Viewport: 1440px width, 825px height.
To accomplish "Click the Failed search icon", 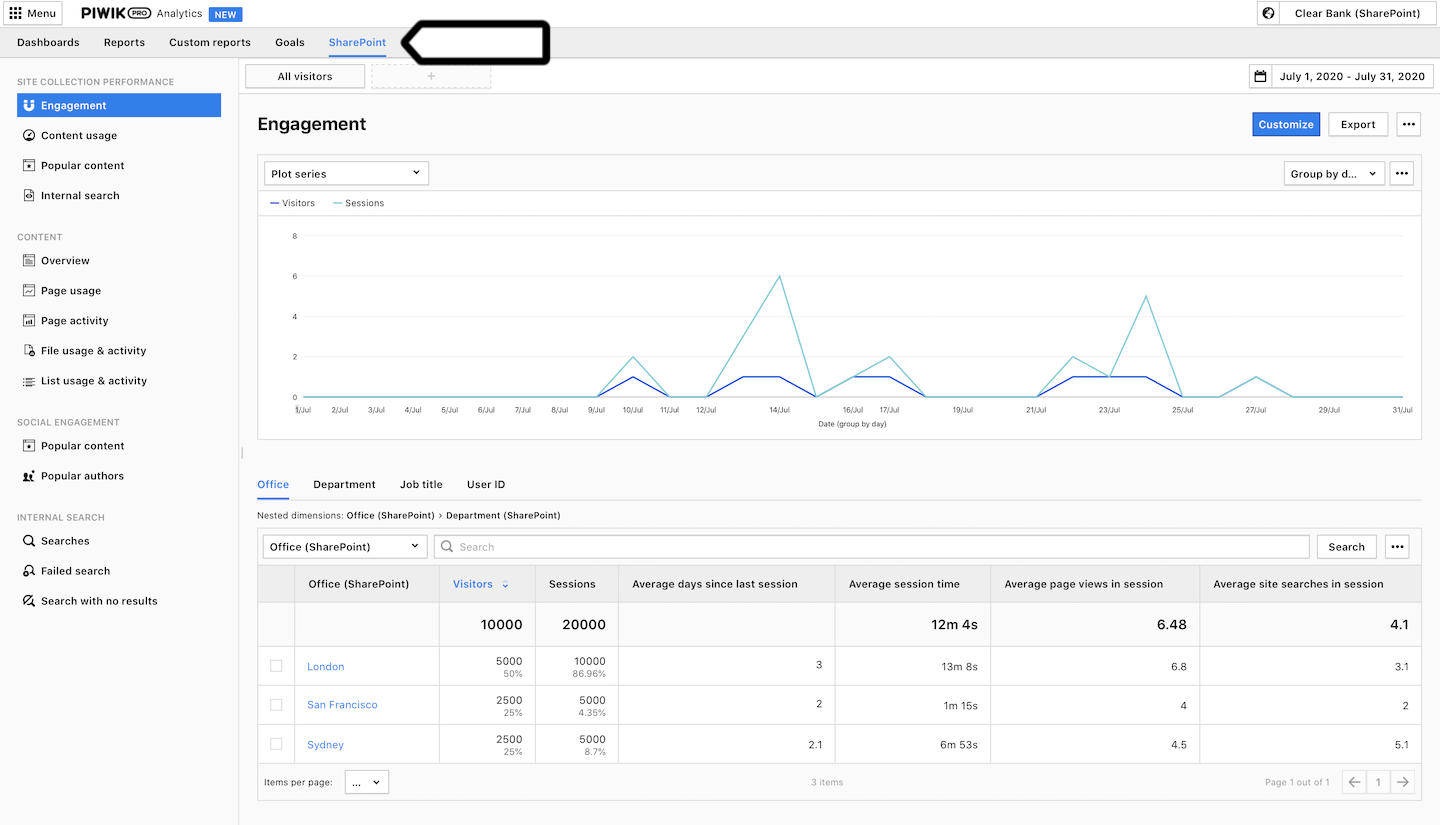I will click(x=29, y=571).
